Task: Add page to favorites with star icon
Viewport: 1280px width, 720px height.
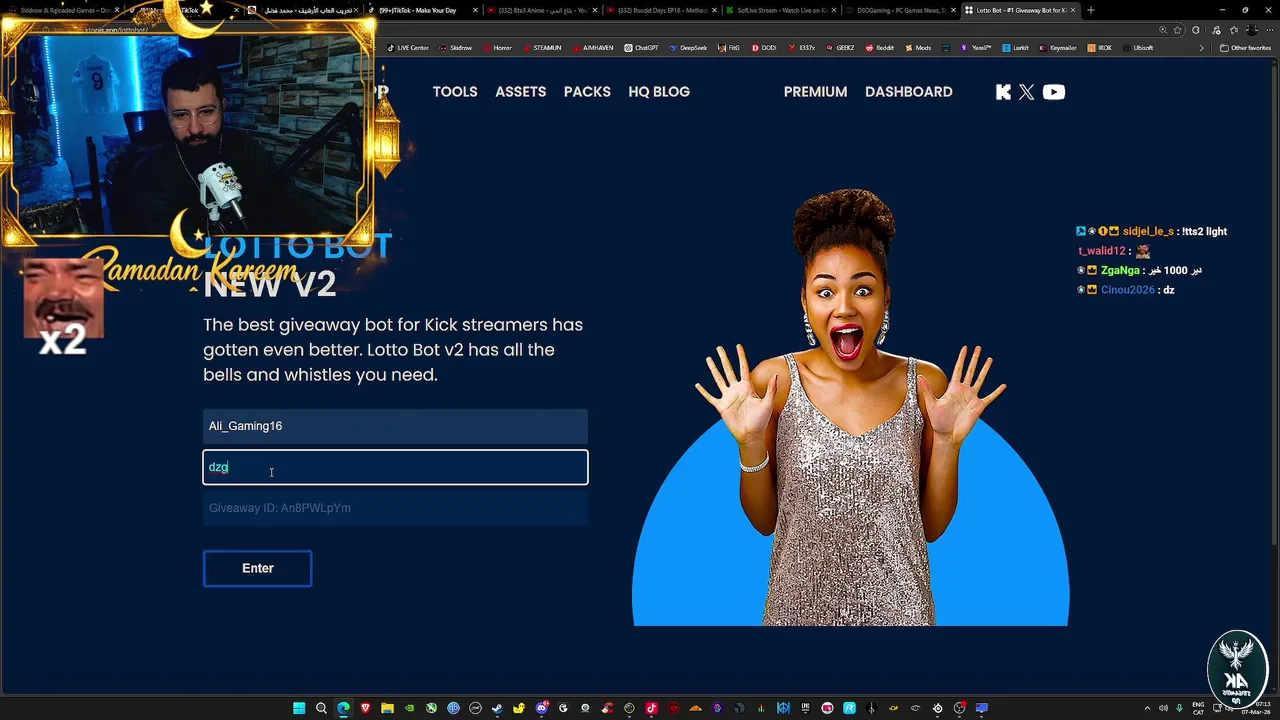Action: pos(1178,30)
